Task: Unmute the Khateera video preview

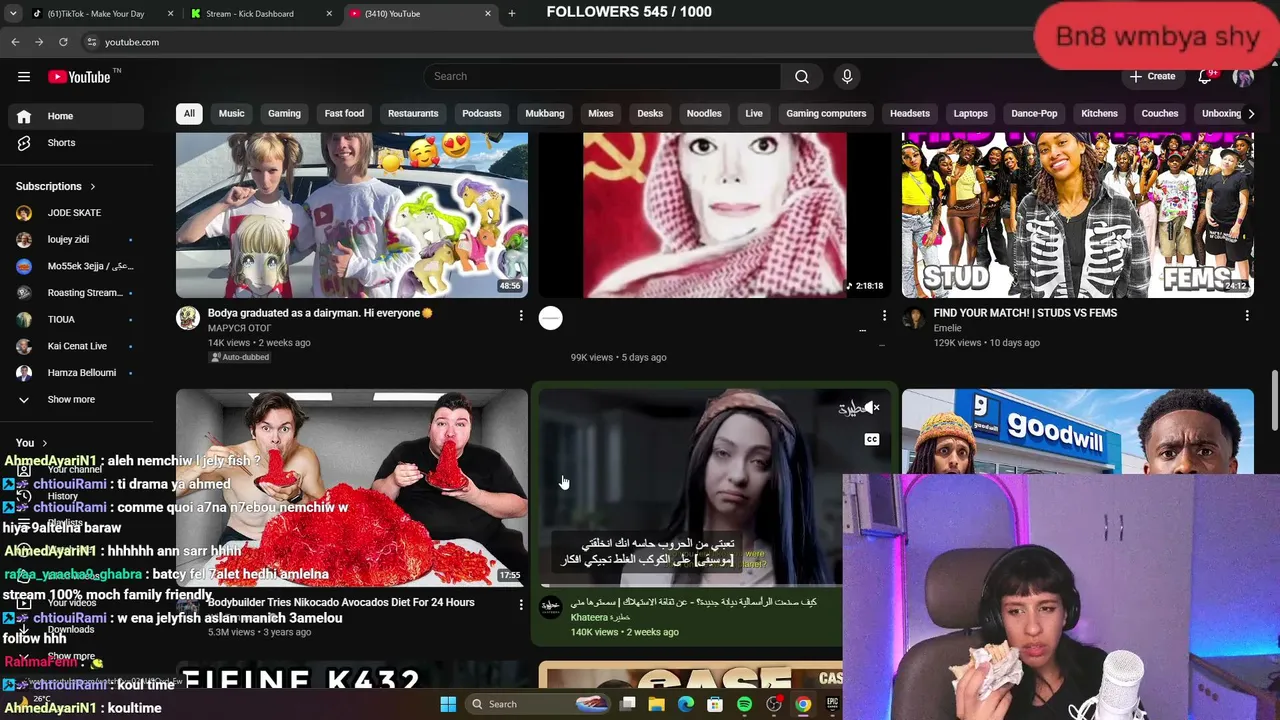Action: (x=872, y=408)
